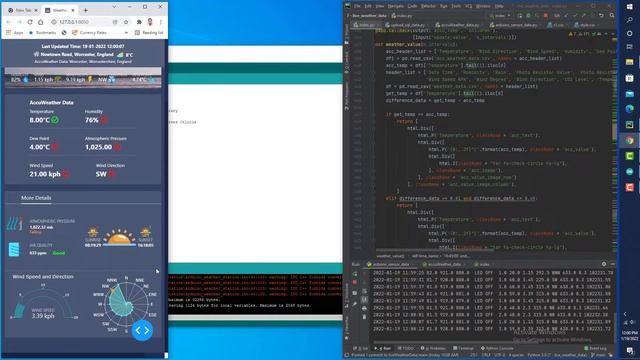Click the 21.00 kph wind speed value
Image resolution: width=640 pixels, height=360 pixels.
click(x=44, y=174)
